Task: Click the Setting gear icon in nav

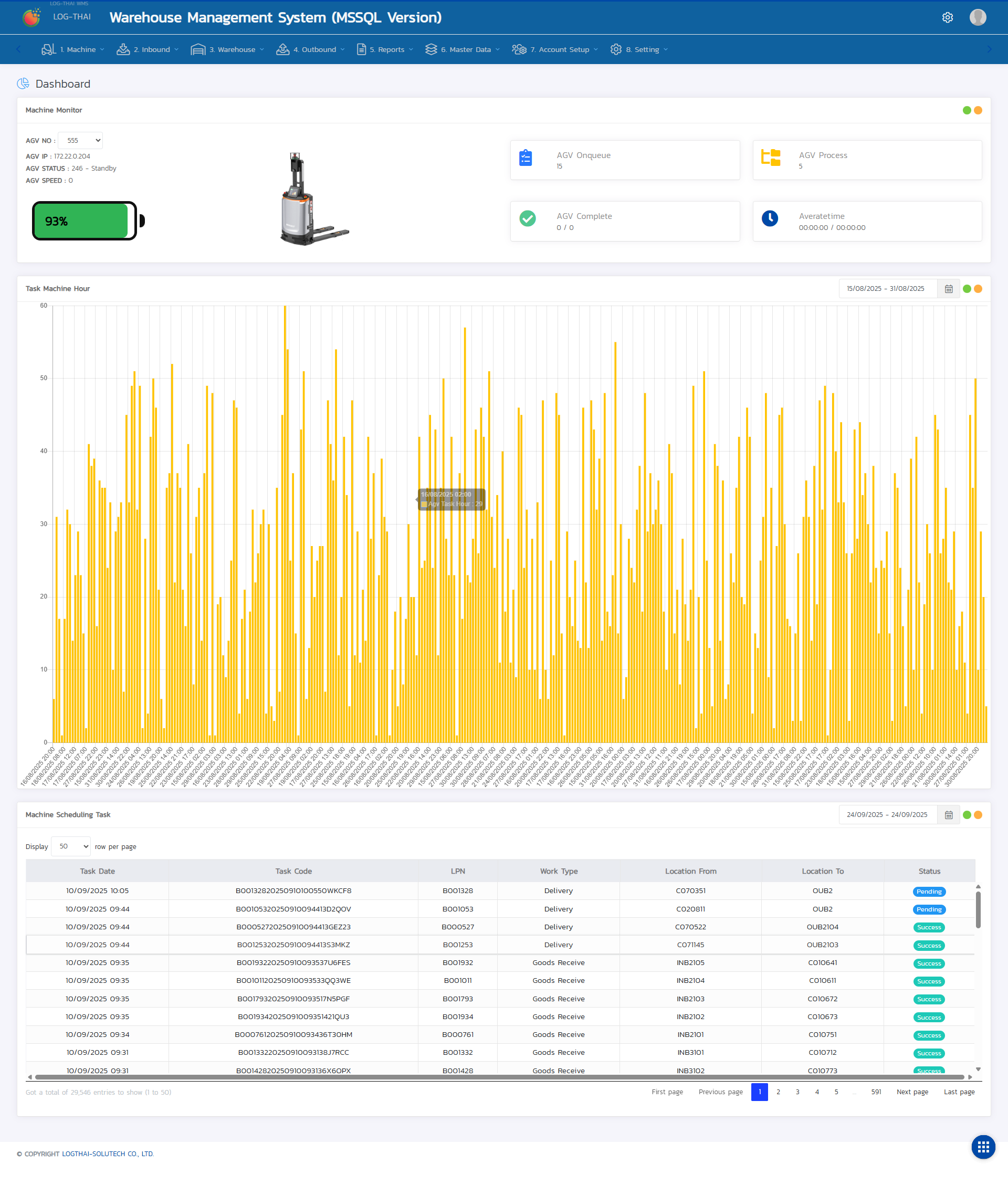Action: coord(615,49)
